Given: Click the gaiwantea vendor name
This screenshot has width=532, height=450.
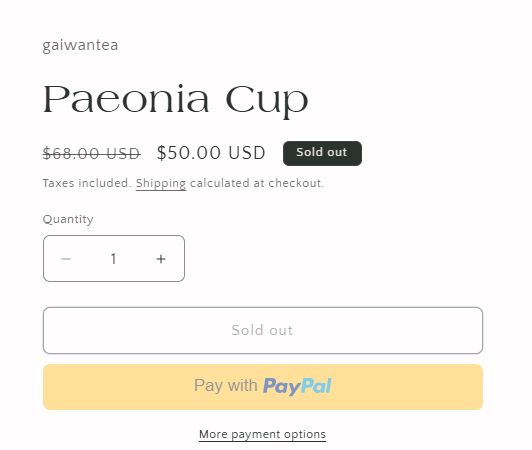Looking at the screenshot, I should point(80,45).
